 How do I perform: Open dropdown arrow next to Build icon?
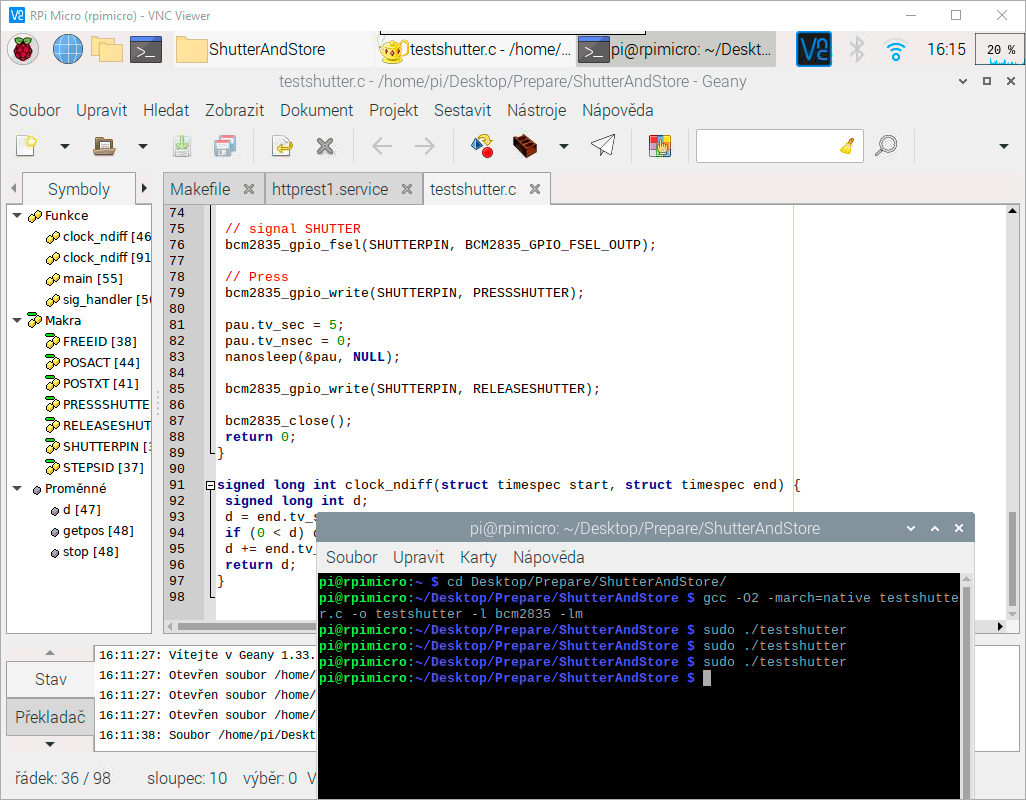(563, 146)
